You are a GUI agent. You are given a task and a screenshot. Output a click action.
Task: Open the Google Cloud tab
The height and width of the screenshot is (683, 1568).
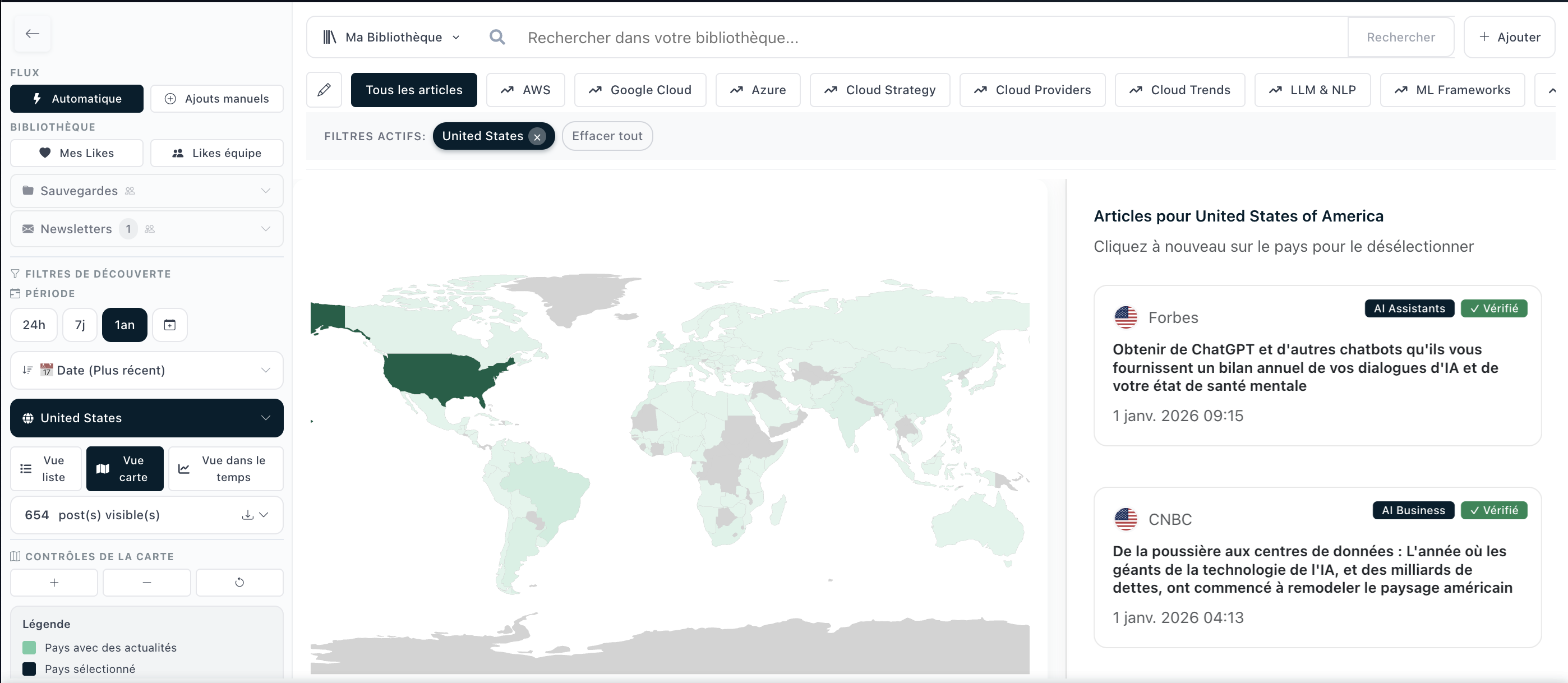tap(640, 90)
